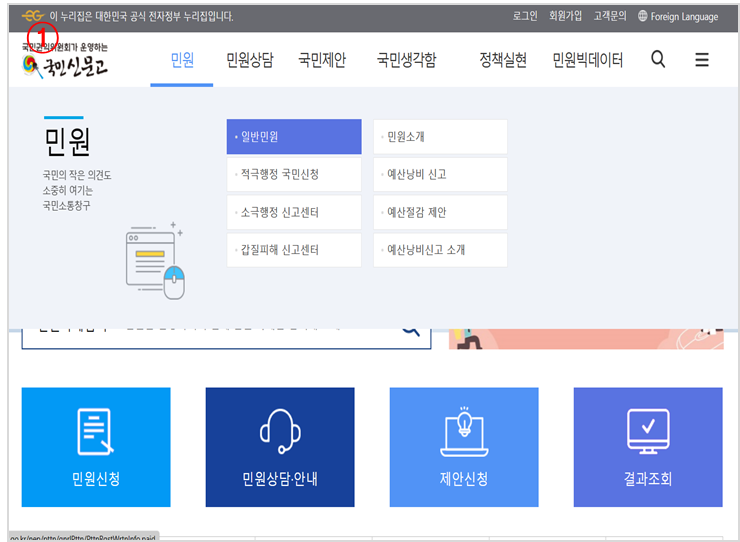Click the 민원상담·안내 headset tile
The image size is (740, 542).
point(280,447)
